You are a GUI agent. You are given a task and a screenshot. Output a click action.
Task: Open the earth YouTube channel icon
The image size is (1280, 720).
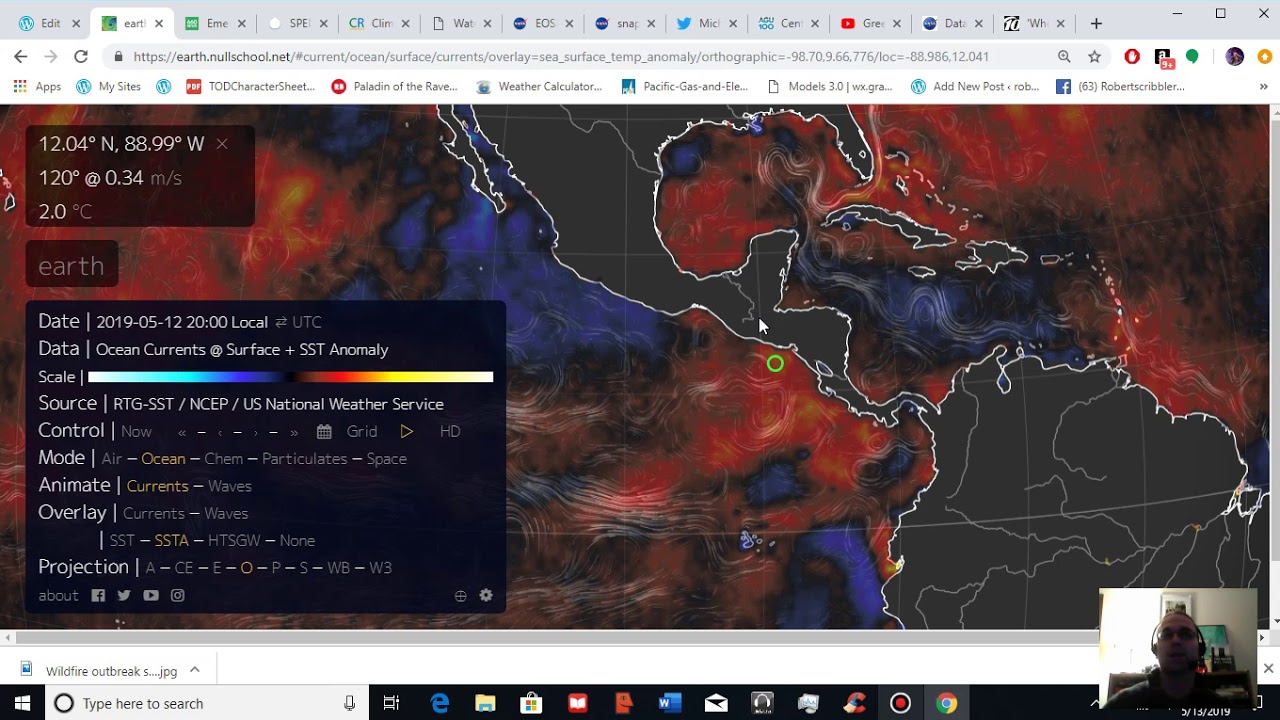tap(151, 595)
